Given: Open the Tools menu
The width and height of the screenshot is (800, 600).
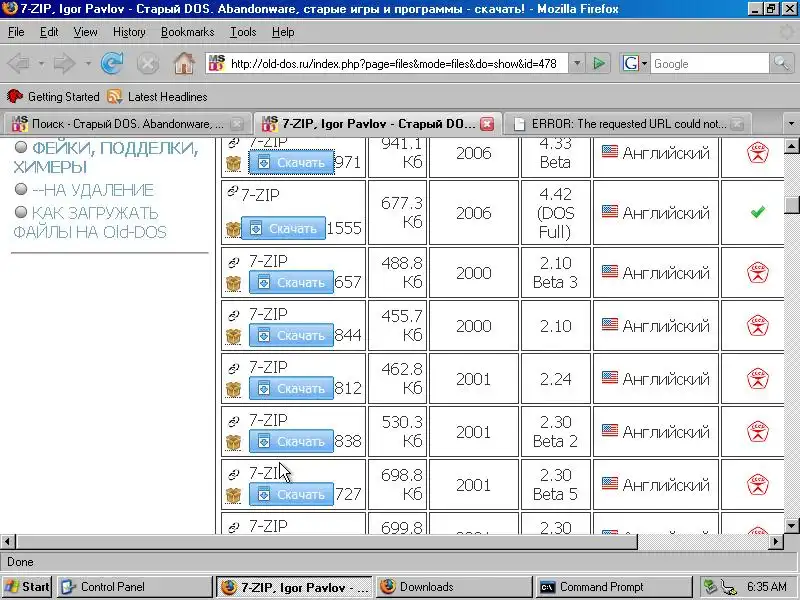Looking at the screenshot, I should pos(243,32).
